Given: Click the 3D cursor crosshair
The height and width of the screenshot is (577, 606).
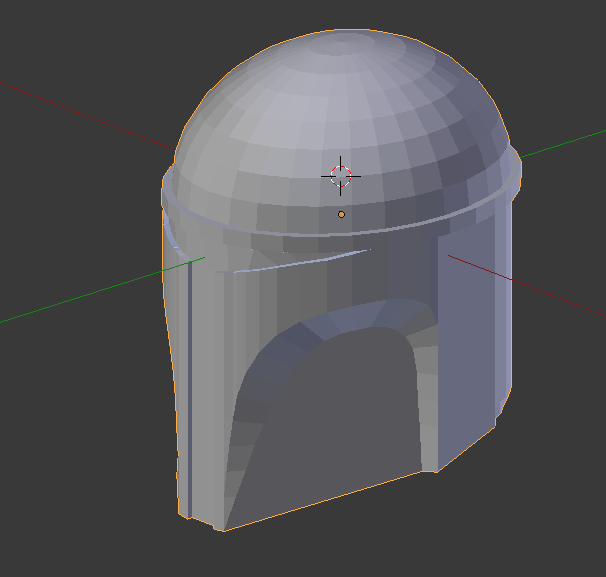Looking at the screenshot, I should (340, 176).
